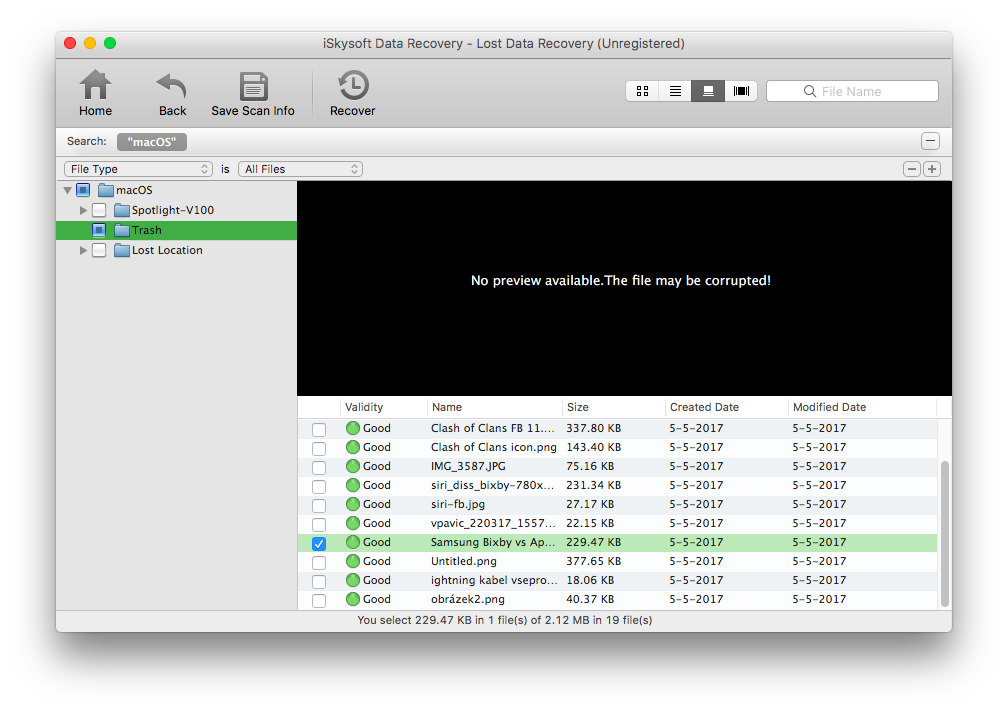
Task: Click the 143.40 KB size cell
Action: pos(593,447)
